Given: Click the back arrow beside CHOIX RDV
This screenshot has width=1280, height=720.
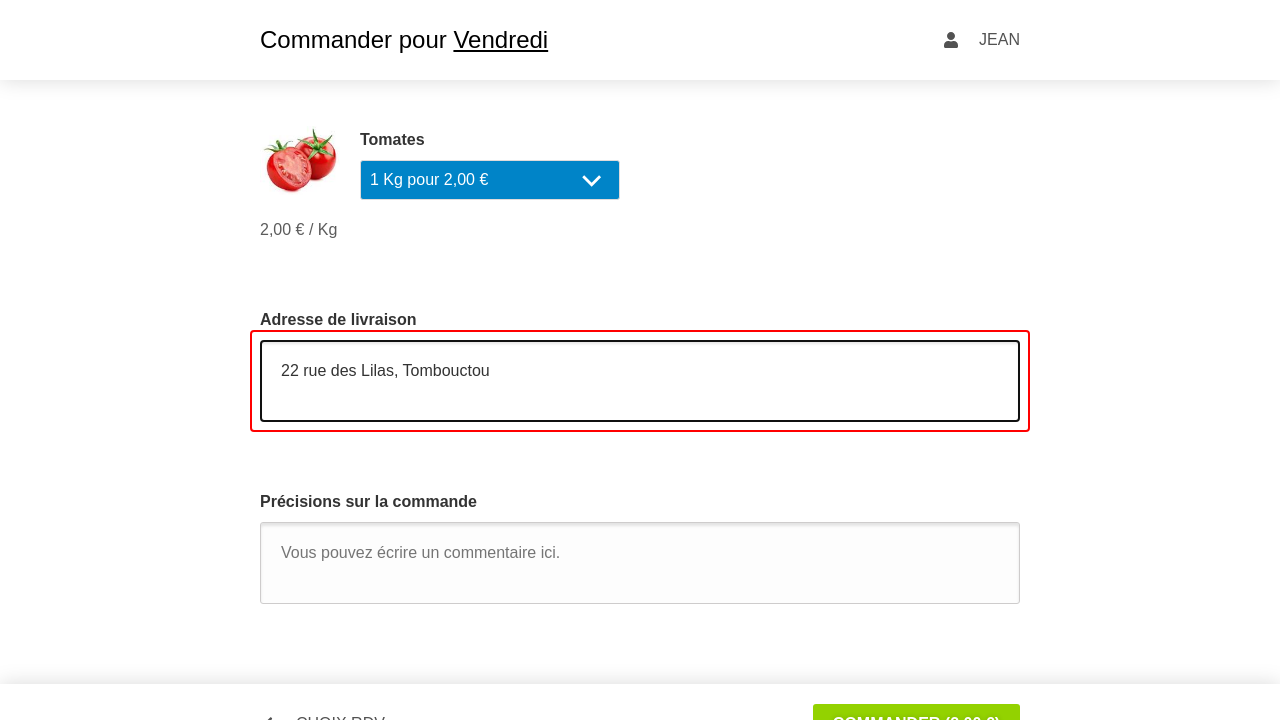Looking at the screenshot, I should coord(269,717).
